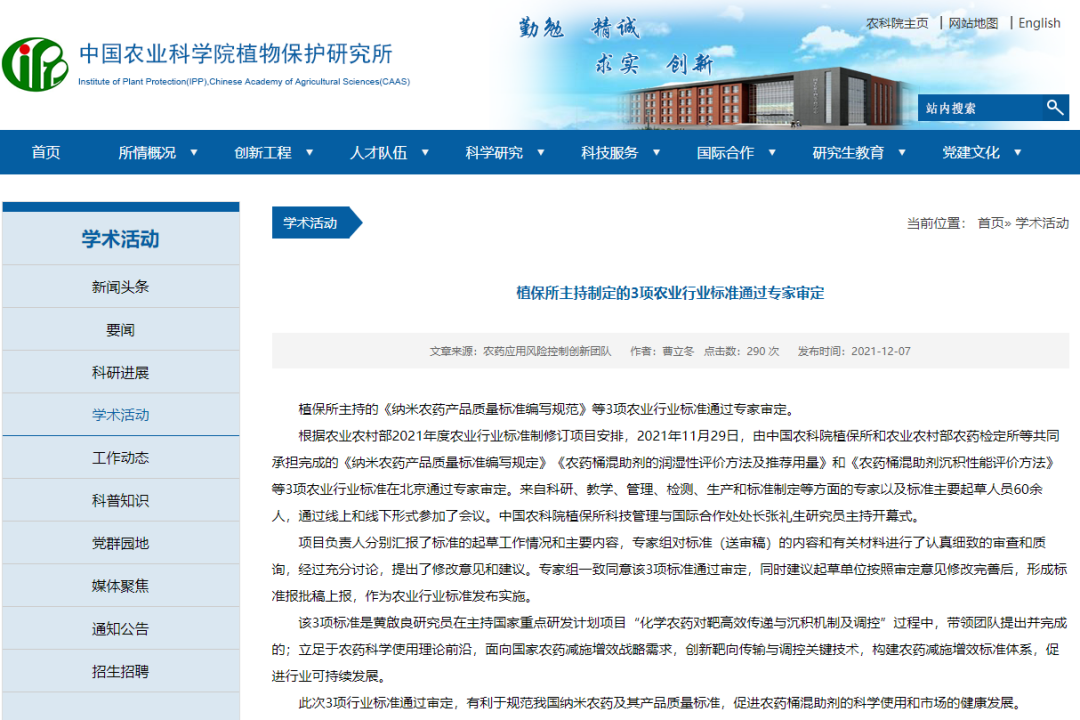Open 国际合作 navigation menu item
This screenshot has height=720, width=1080.
click(725, 152)
